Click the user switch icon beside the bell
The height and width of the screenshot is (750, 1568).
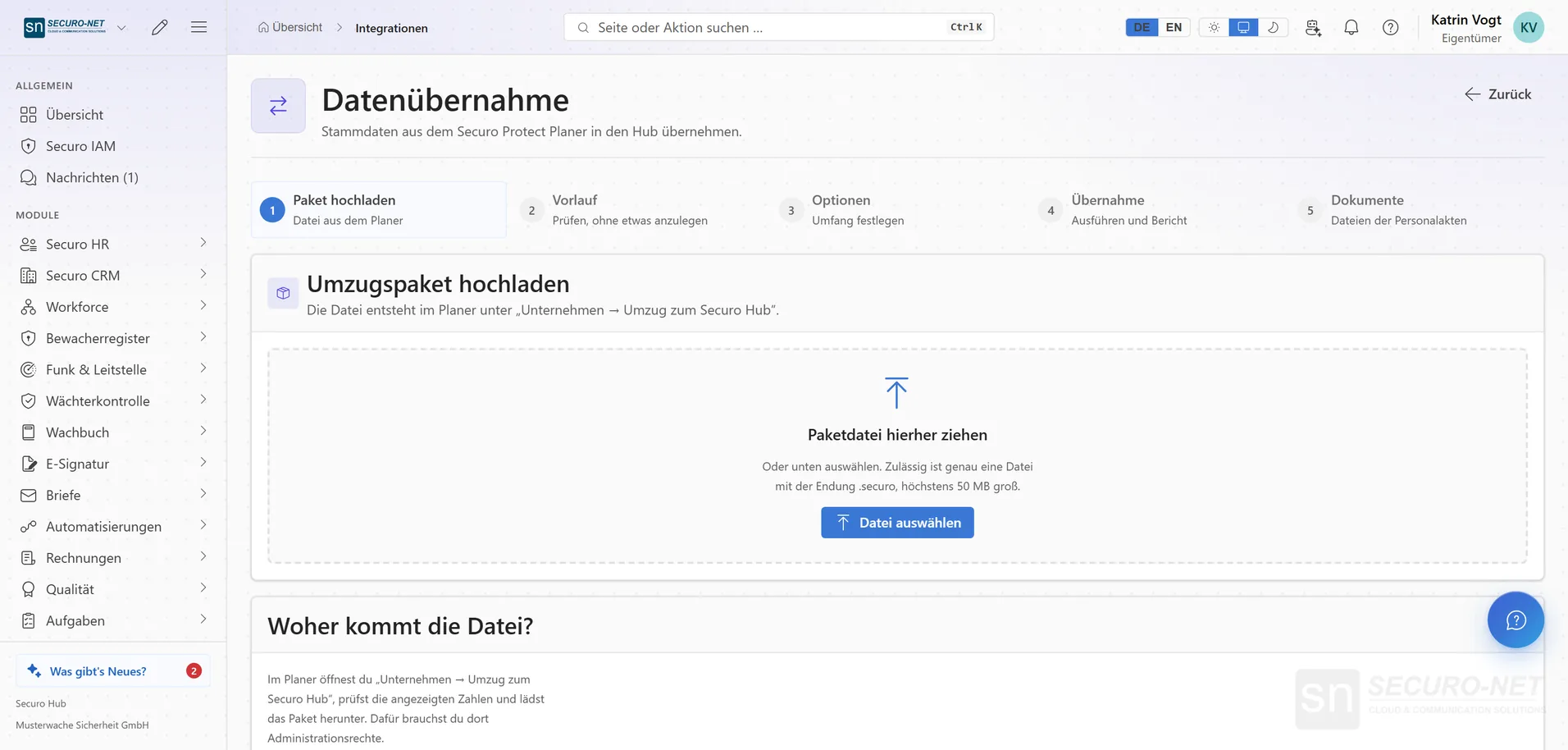pyautogui.click(x=1313, y=27)
